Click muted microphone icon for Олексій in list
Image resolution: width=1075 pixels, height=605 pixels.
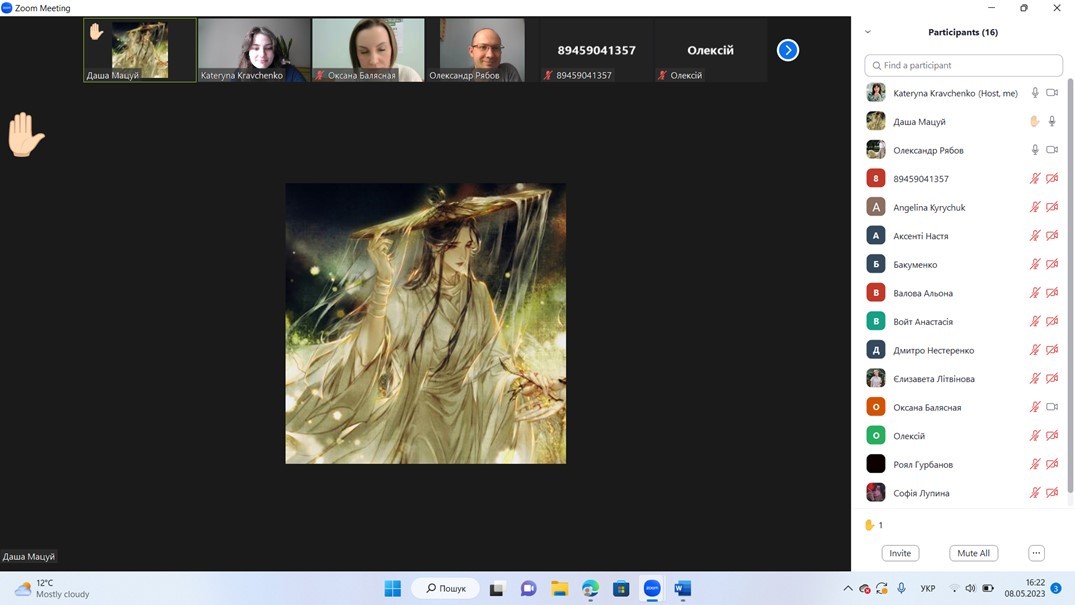1035,436
